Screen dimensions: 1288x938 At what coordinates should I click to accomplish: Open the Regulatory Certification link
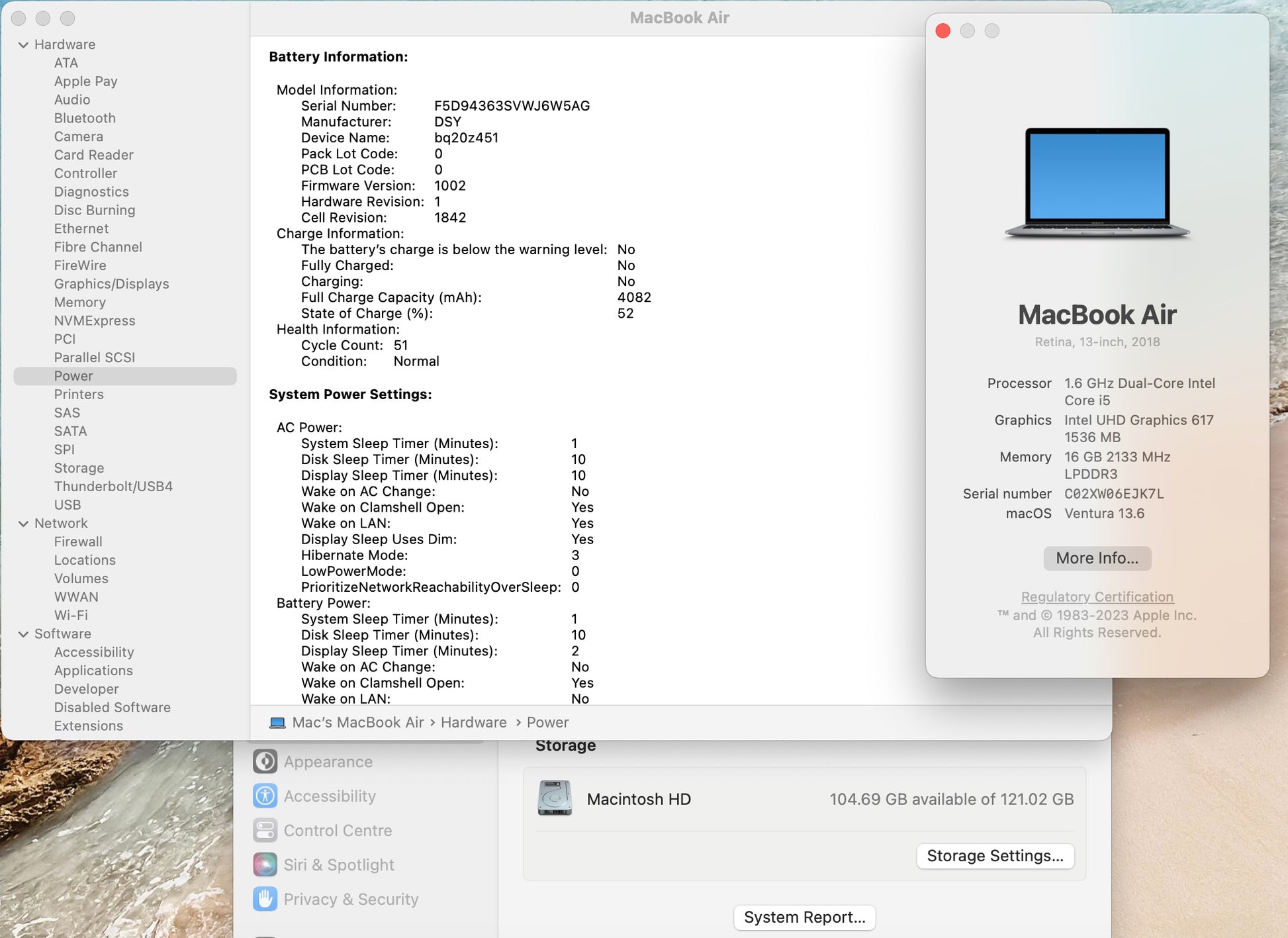click(x=1097, y=597)
